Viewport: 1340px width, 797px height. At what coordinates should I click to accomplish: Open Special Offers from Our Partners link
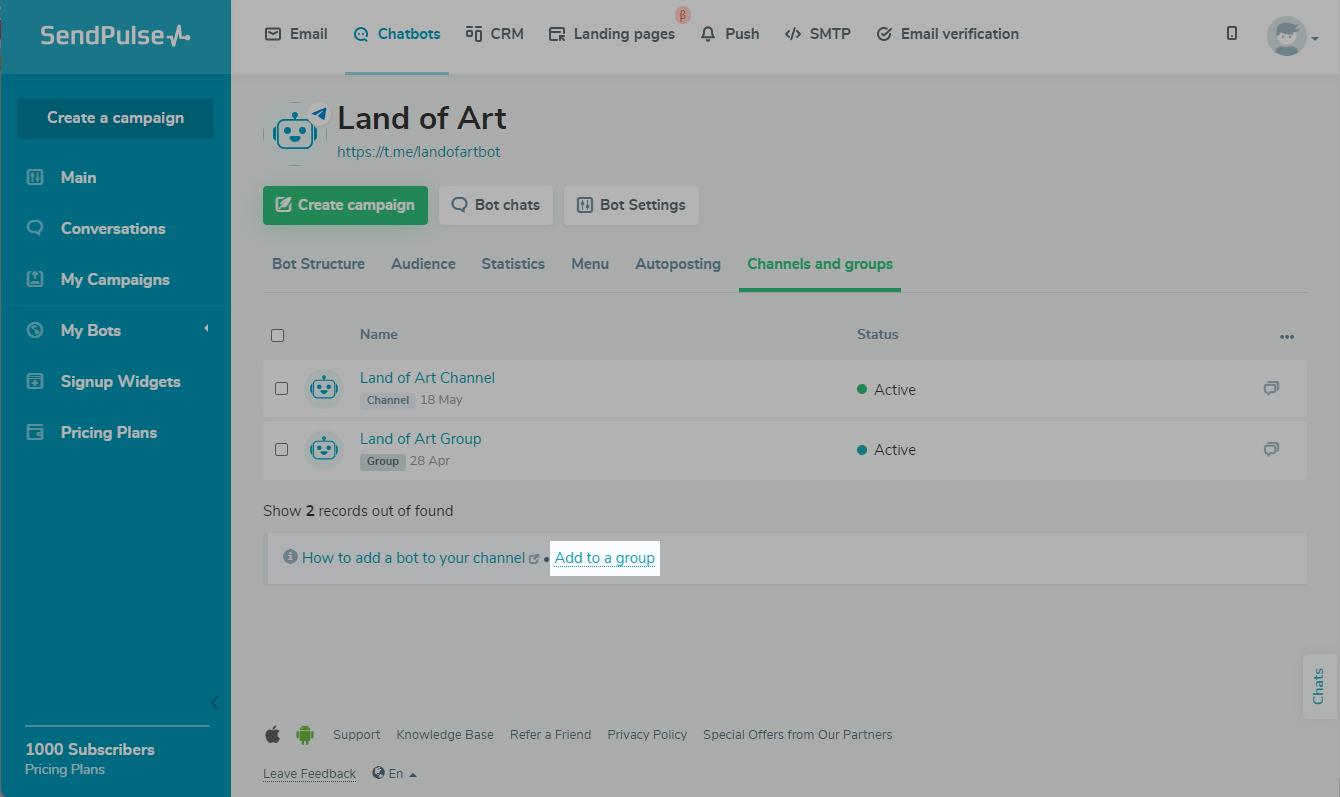(x=798, y=735)
